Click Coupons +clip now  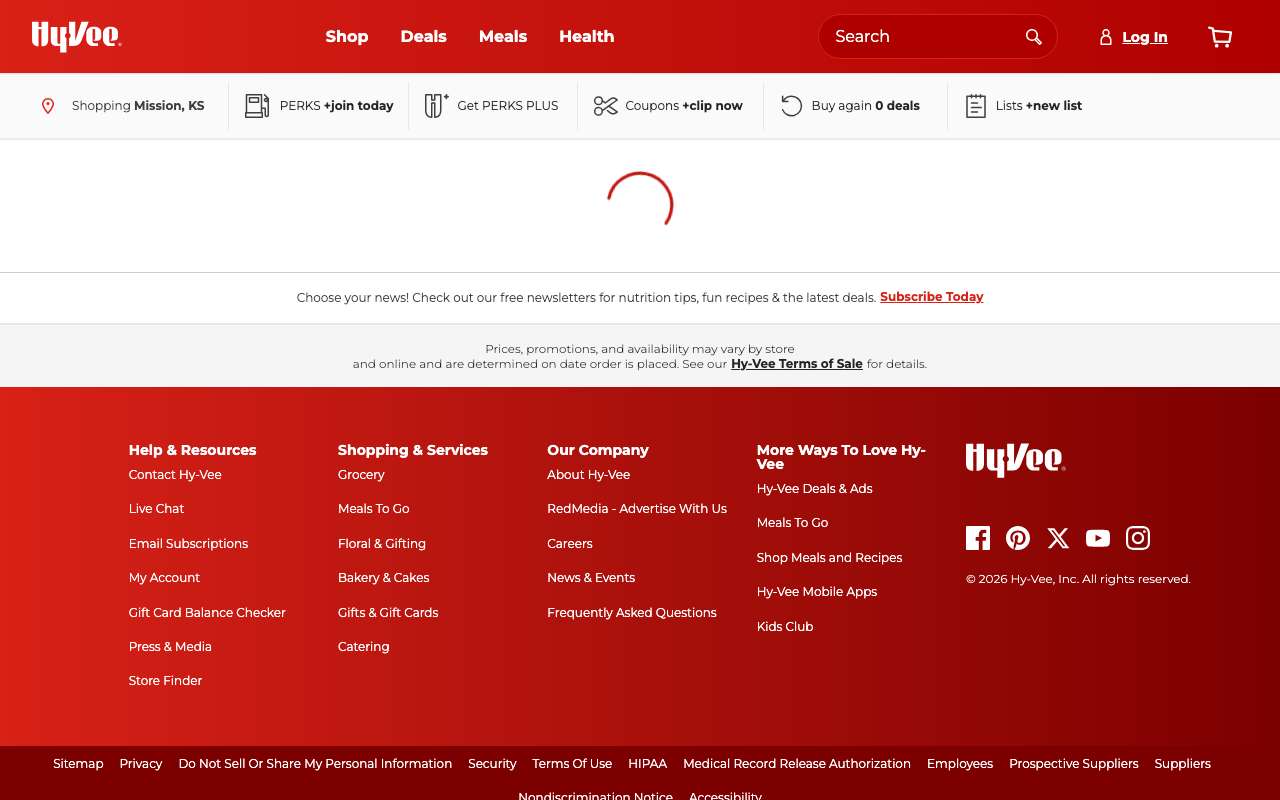684,106
